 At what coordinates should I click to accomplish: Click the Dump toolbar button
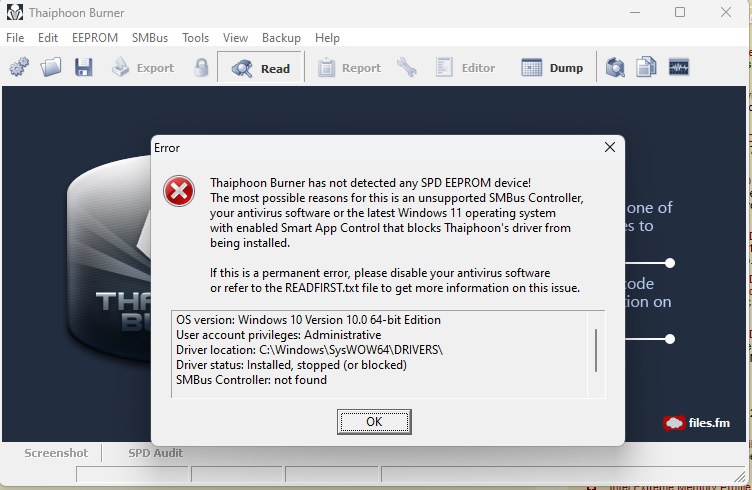tap(552, 68)
